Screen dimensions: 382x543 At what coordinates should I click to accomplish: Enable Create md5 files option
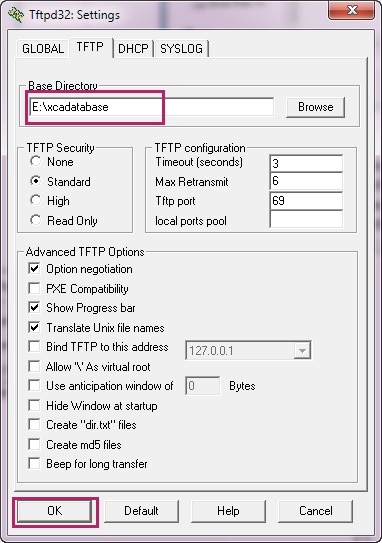pos(34,444)
